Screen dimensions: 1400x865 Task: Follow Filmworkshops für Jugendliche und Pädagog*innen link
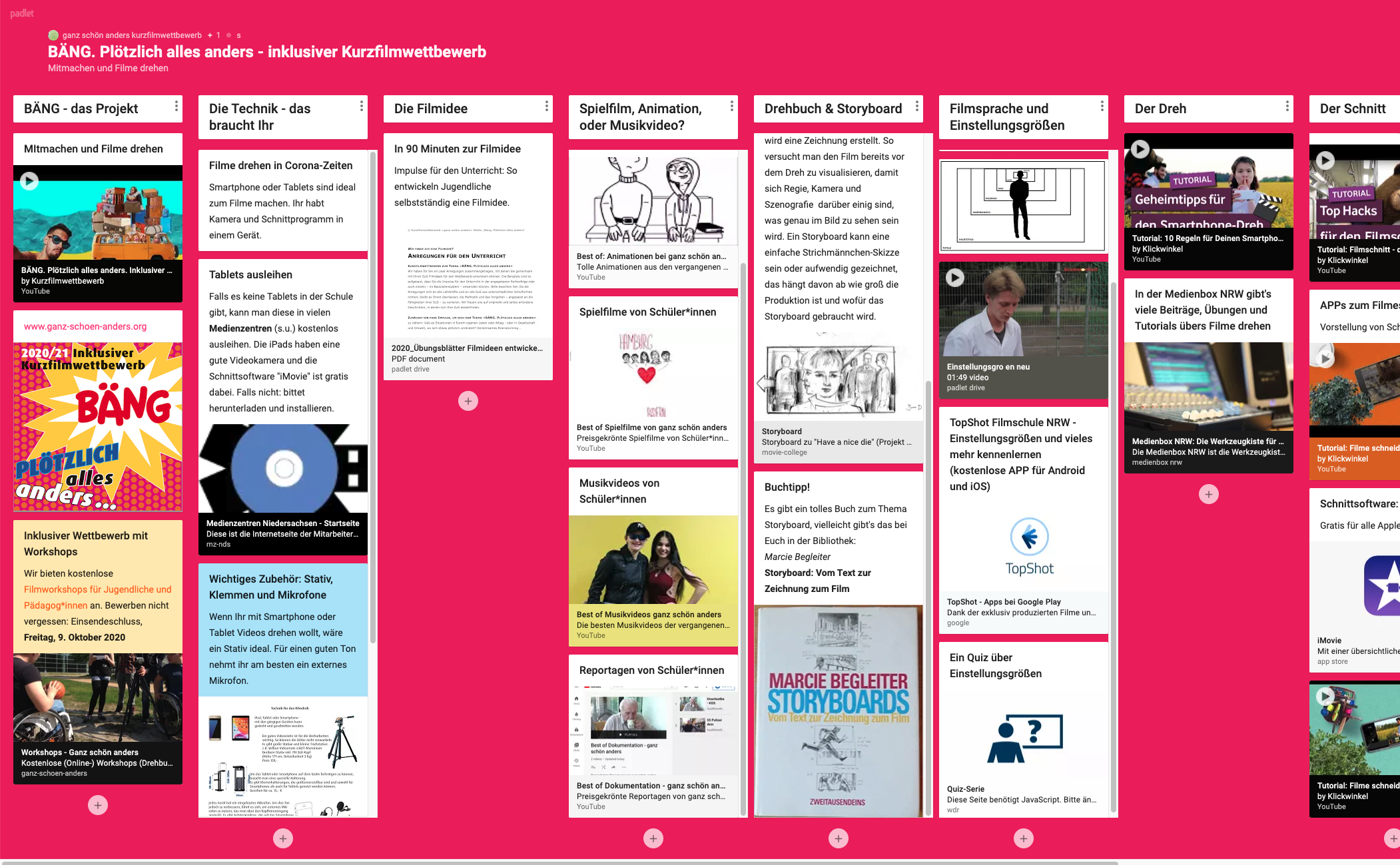click(98, 597)
